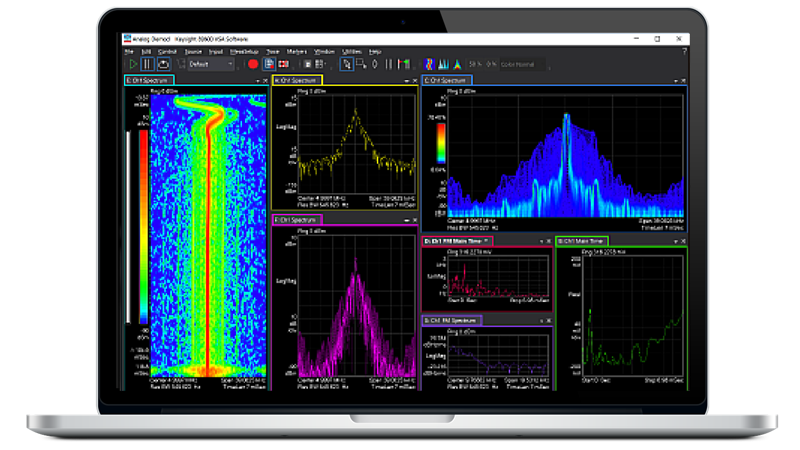
Task: Close the purple FM Spectrum pane
Action: pyautogui.click(x=549, y=321)
